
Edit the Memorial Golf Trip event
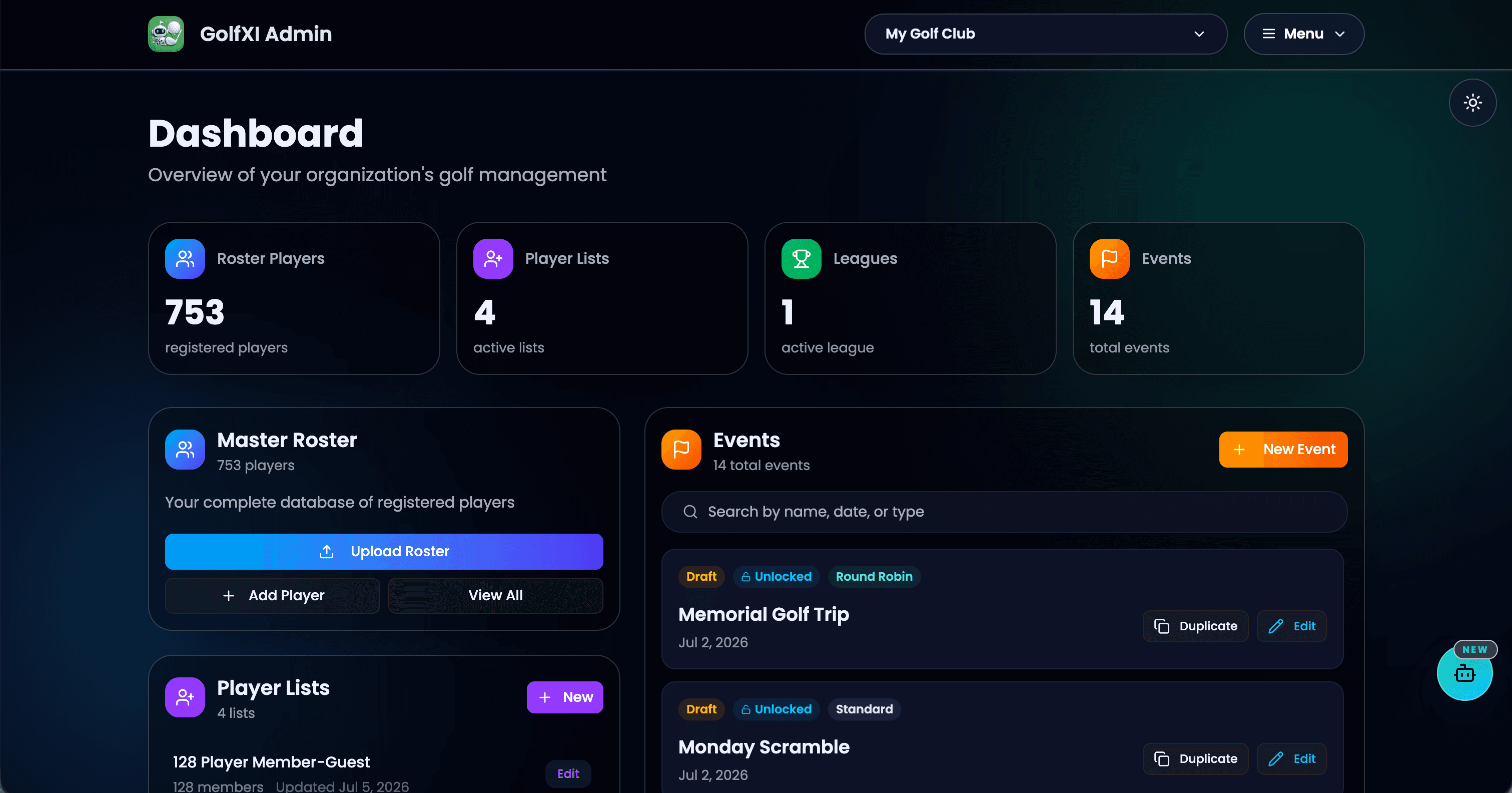pos(1291,626)
